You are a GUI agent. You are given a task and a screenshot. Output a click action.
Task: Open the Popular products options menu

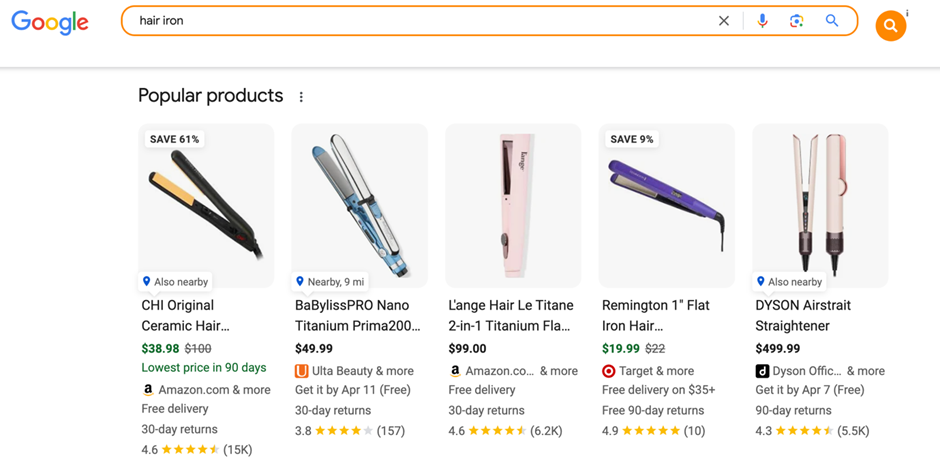click(301, 97)
